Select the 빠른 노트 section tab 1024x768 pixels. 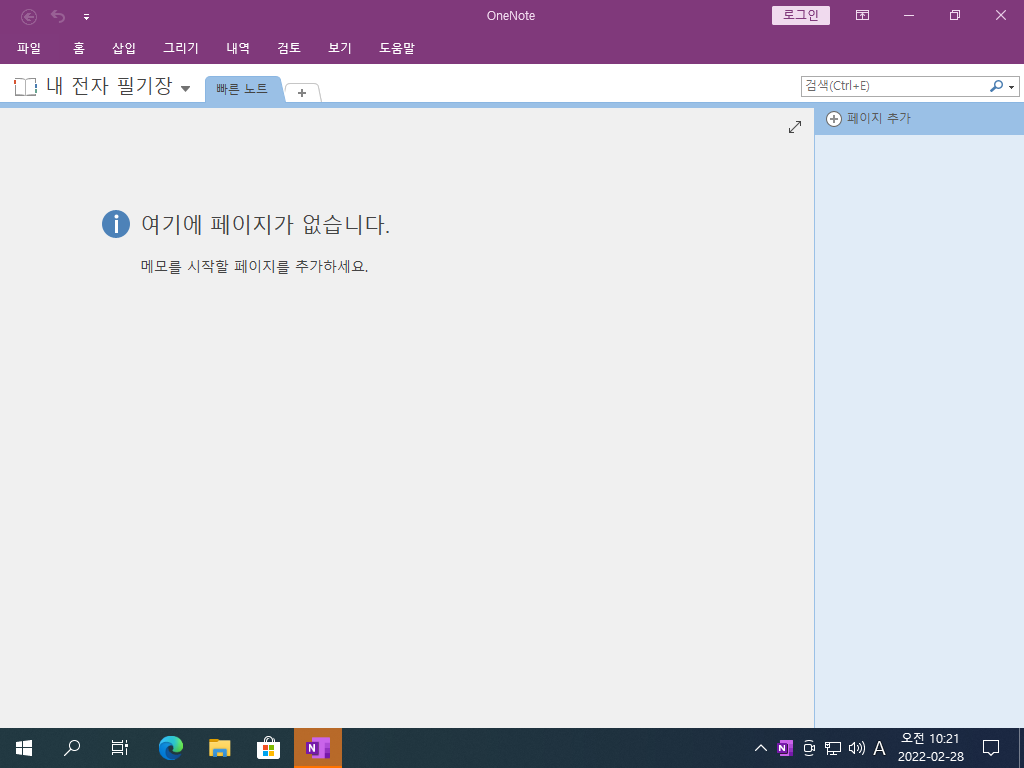(242, 89)
